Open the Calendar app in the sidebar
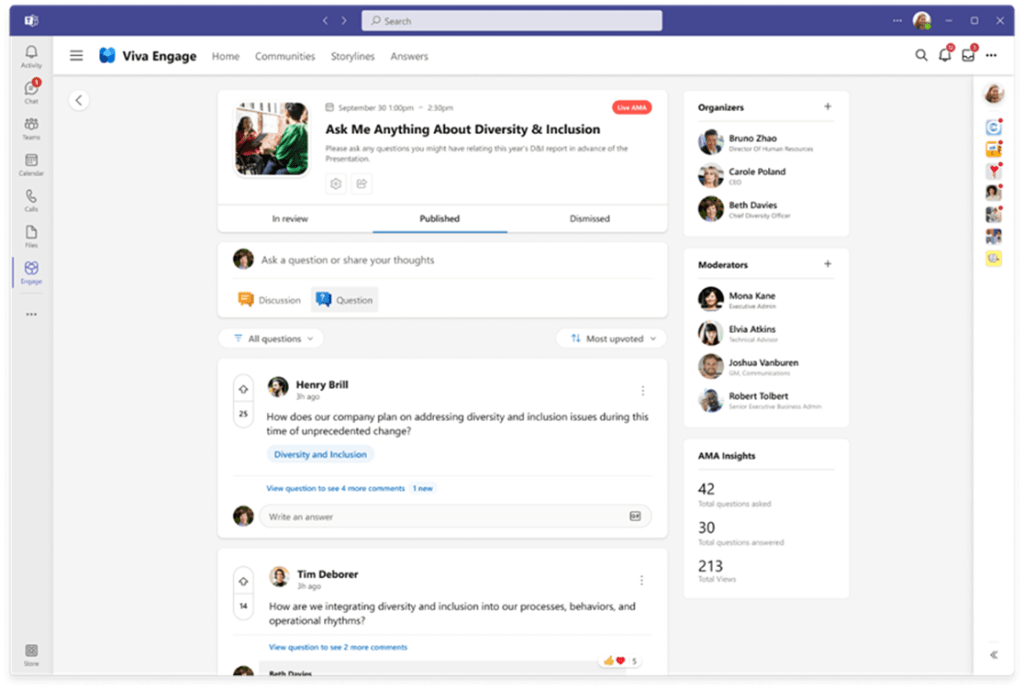Viewport: 1024px width, 689px height. [31, 164]
